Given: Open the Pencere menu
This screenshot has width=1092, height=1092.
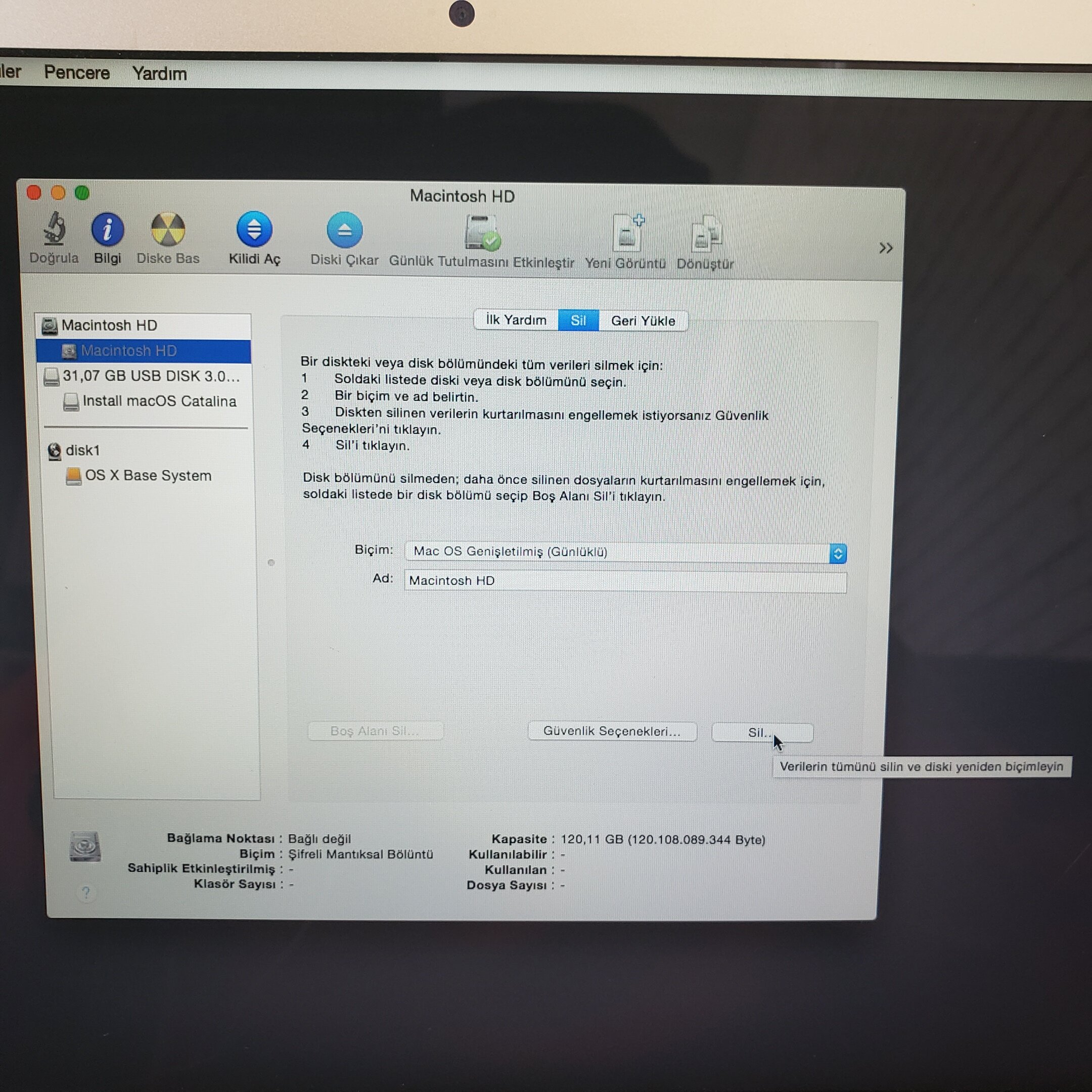Looking at the screenshot, I should tap(77, 73).
